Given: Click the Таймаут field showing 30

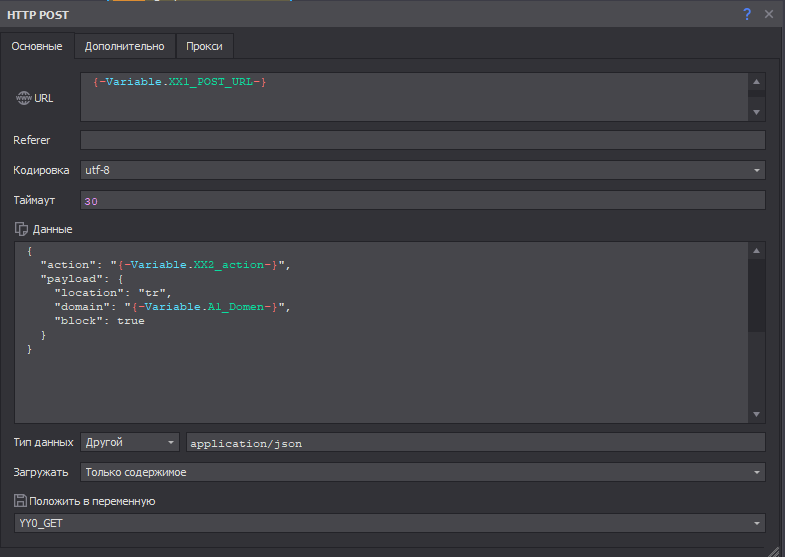Looking at the screenshot, I should (422, 201).
